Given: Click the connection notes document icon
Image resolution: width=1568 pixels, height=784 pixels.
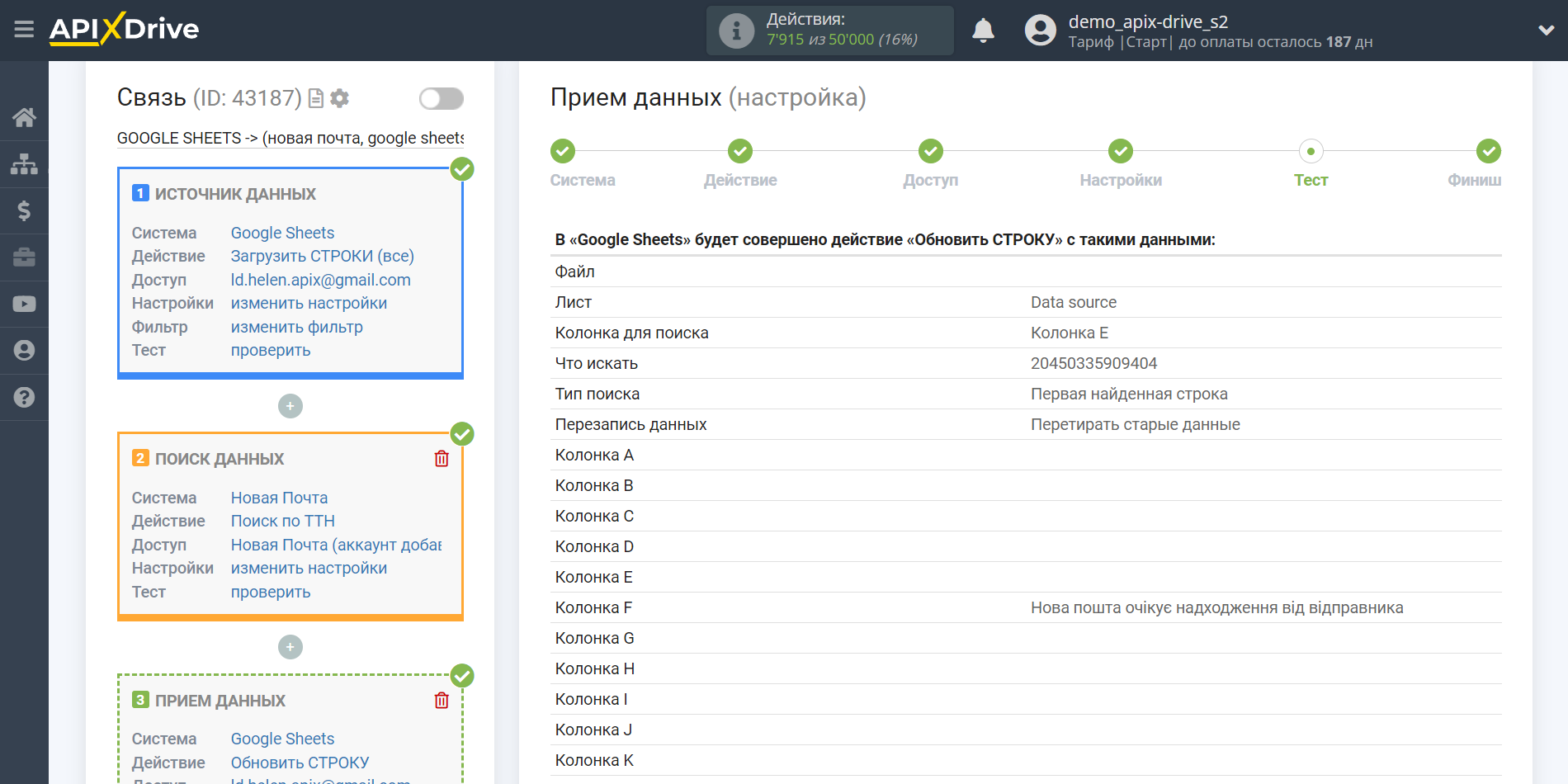Looking at the screenshot, I should pyautogui.click(x=315, y=99).
